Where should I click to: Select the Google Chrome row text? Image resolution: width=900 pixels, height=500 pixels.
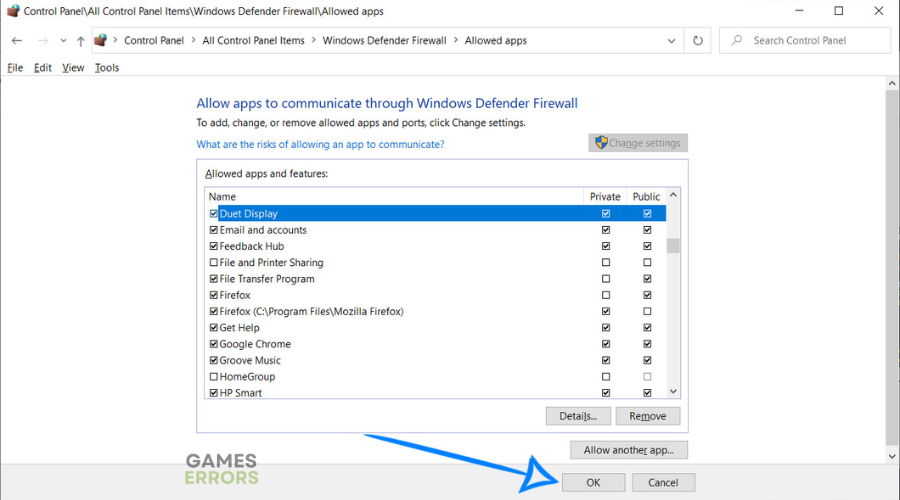255,344
